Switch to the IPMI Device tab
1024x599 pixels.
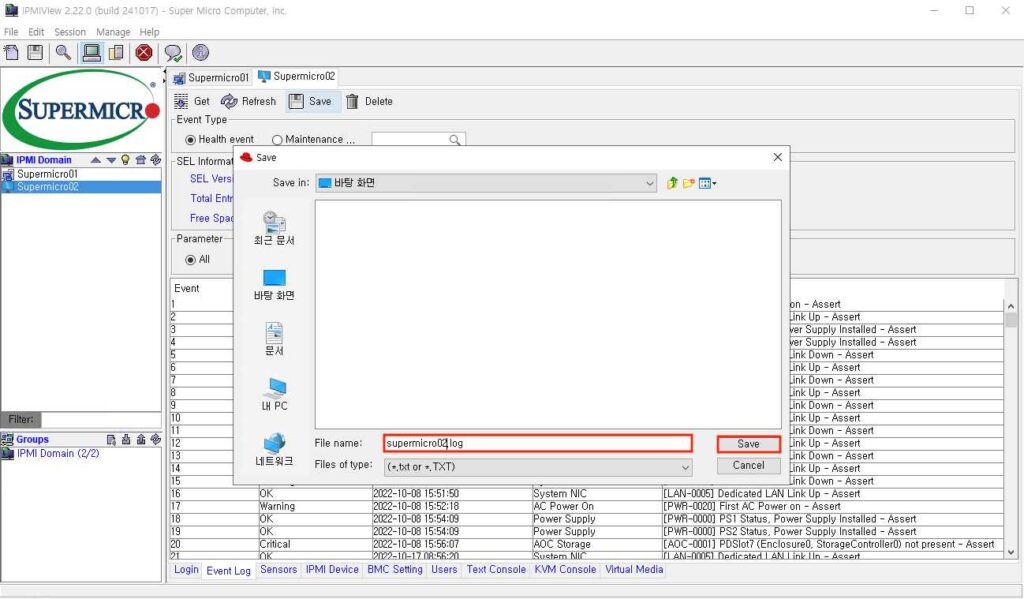pyautogui.click(x=332, y=570)
